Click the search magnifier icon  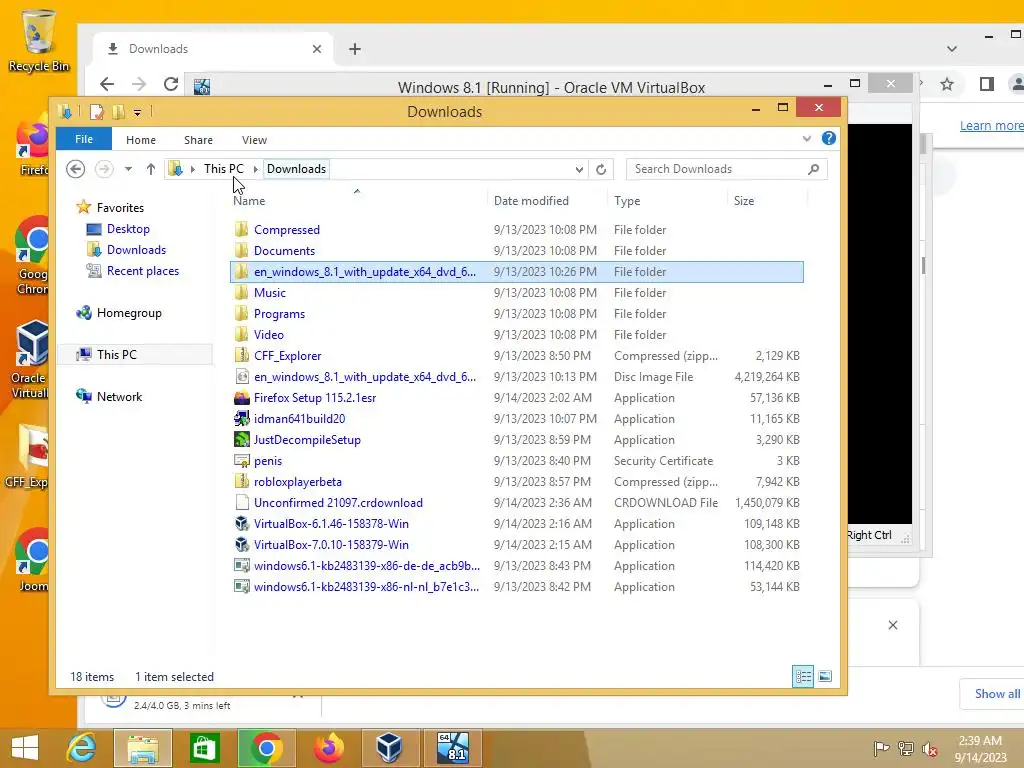(814, 169)
